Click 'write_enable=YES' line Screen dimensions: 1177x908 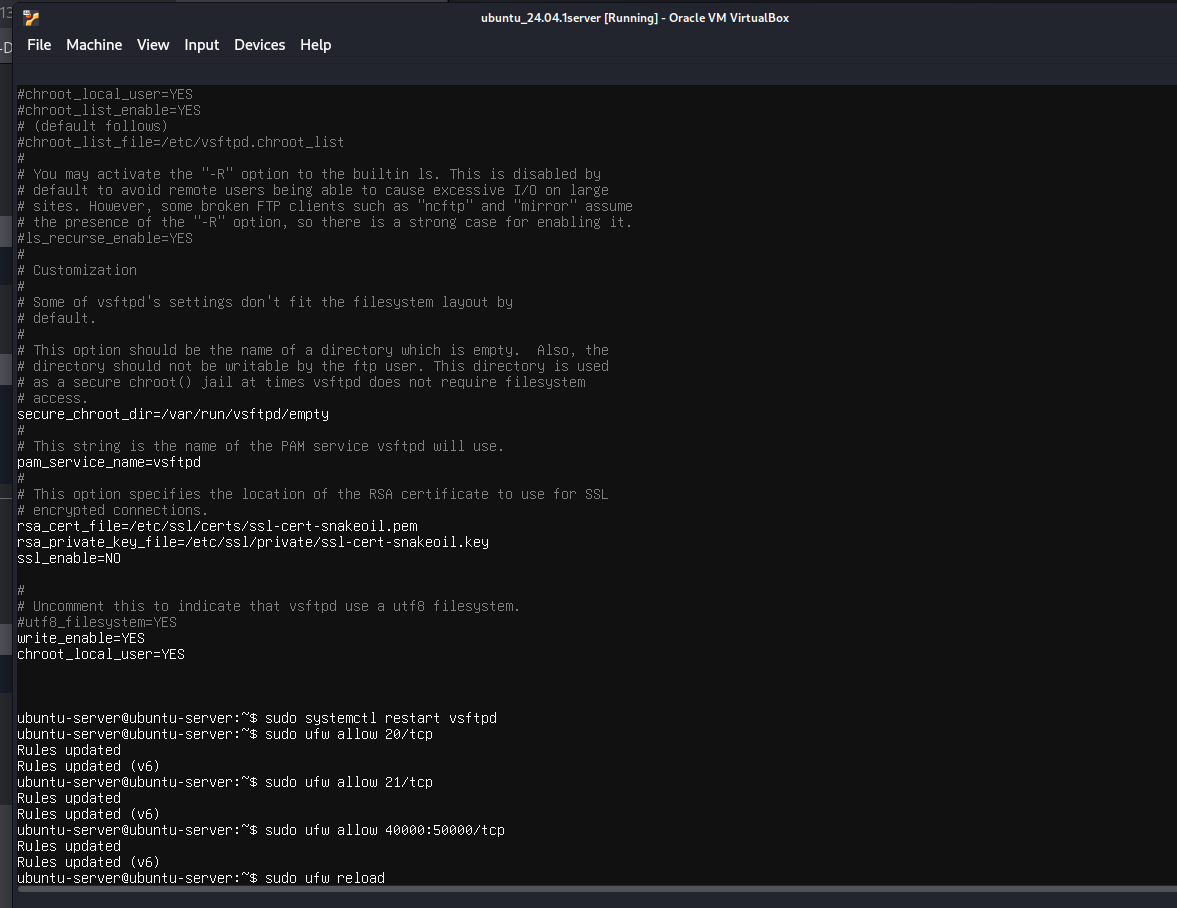coord(81,638)
